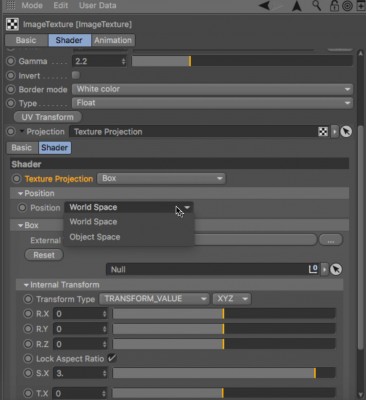Viewport: 366px width, 400px height.
Task: Toggle the R.X animation dot
Action: [28, 314]
